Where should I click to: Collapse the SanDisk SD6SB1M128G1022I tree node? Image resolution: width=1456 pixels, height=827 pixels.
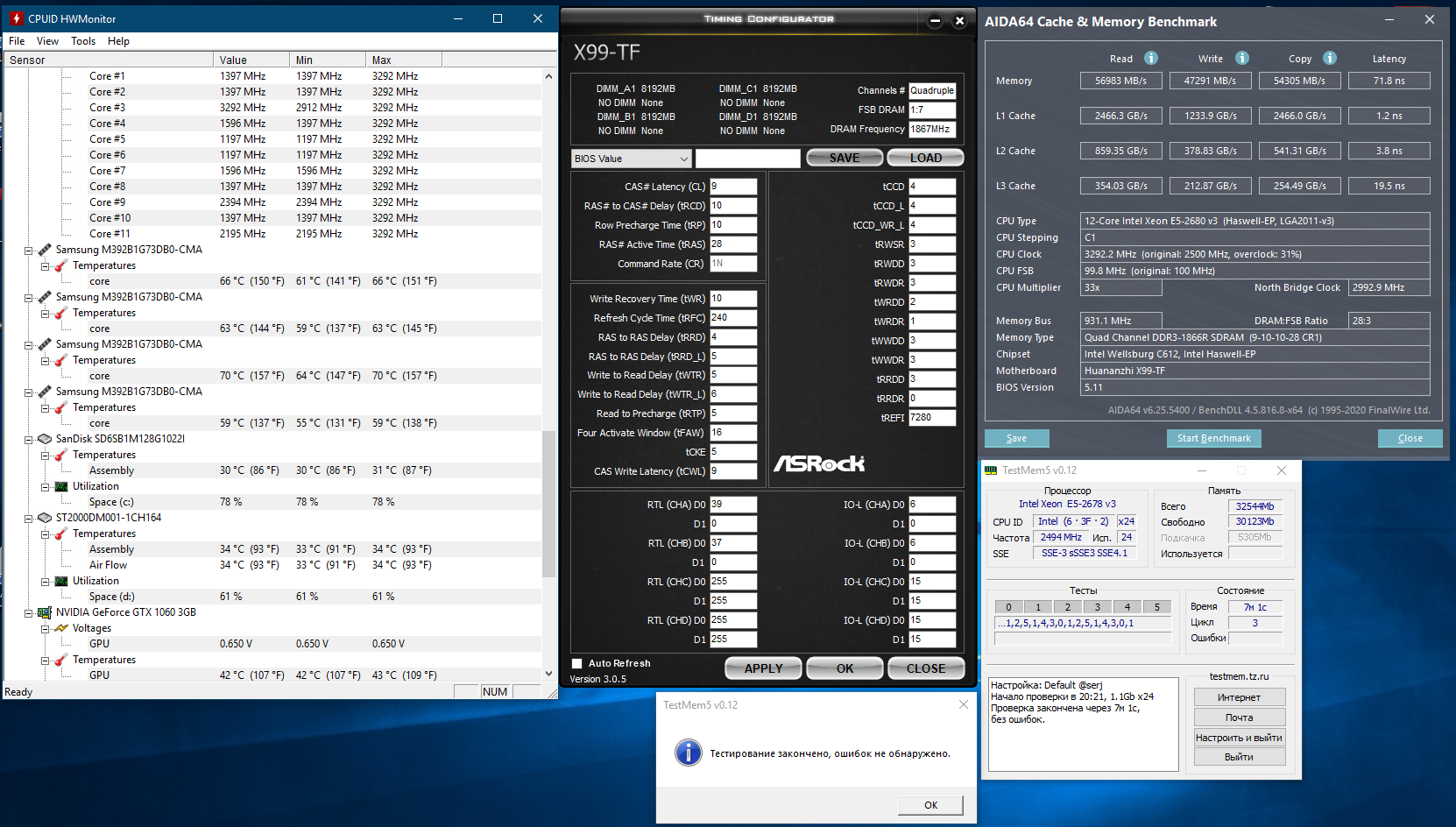[x=28, y=439]
